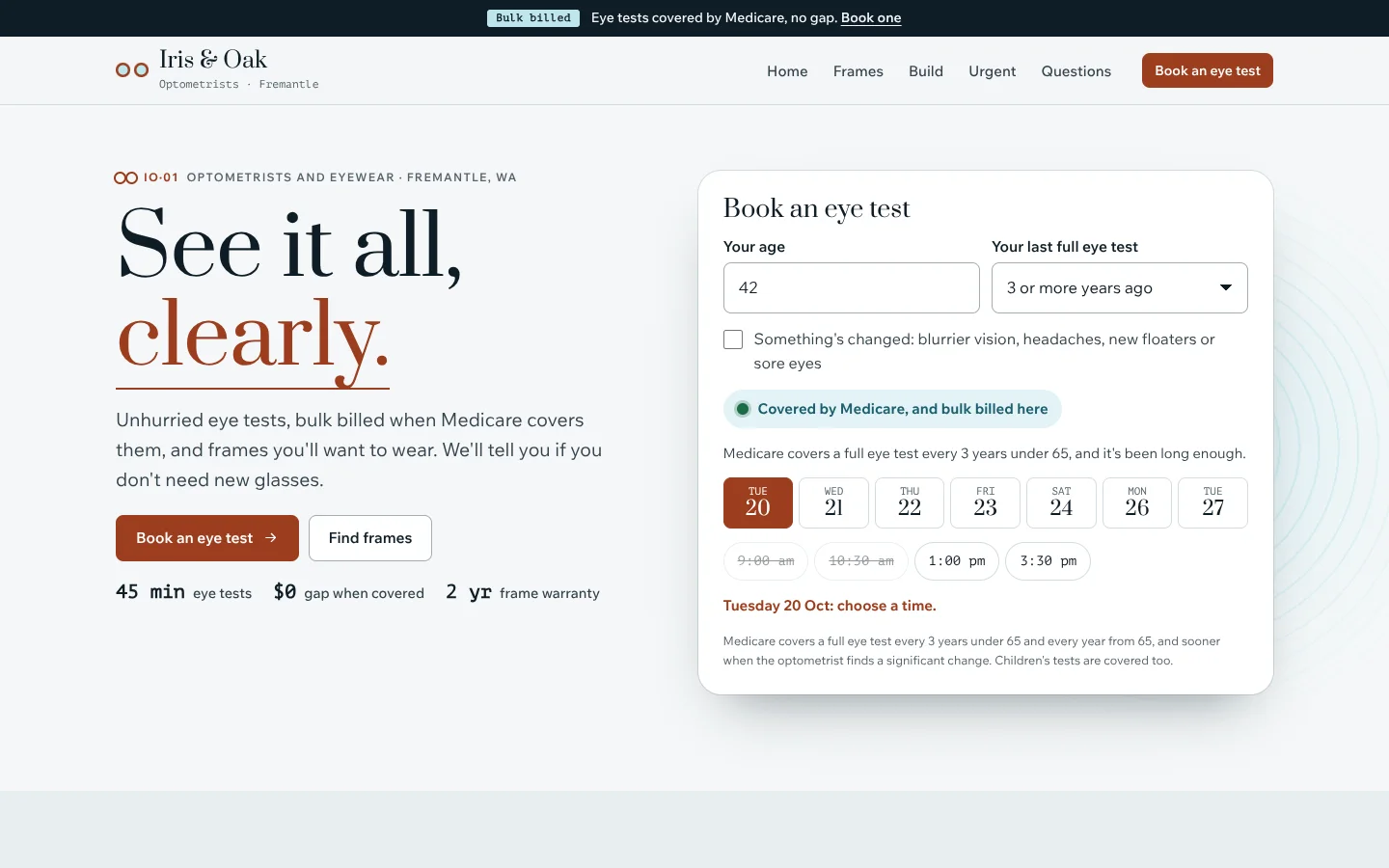Viewport: 1389px width, 868px height.
Task: Open the Frames nav item
Action: pos(858,71)
